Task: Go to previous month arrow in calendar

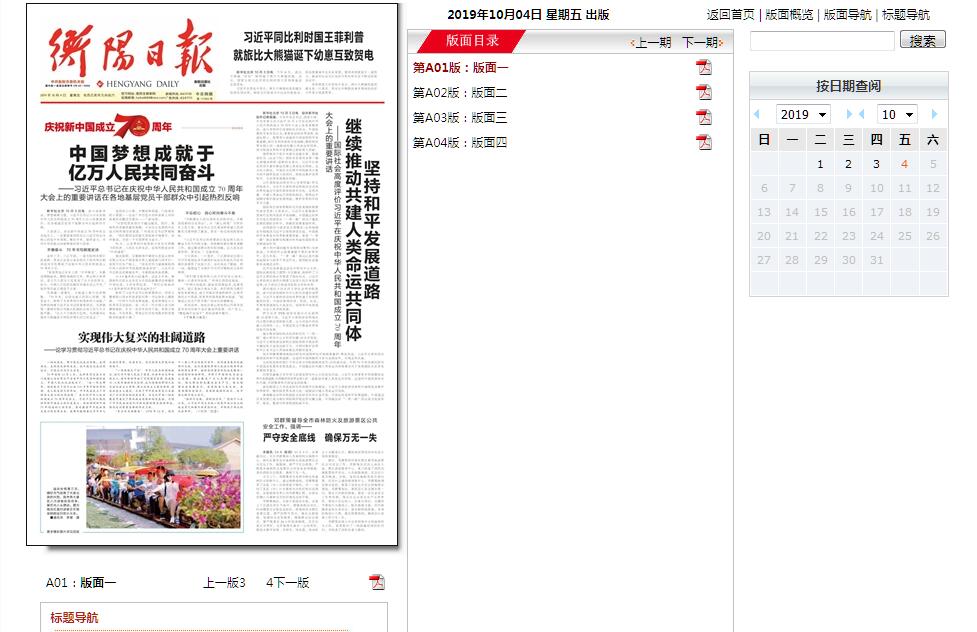Action: point(862,114)
